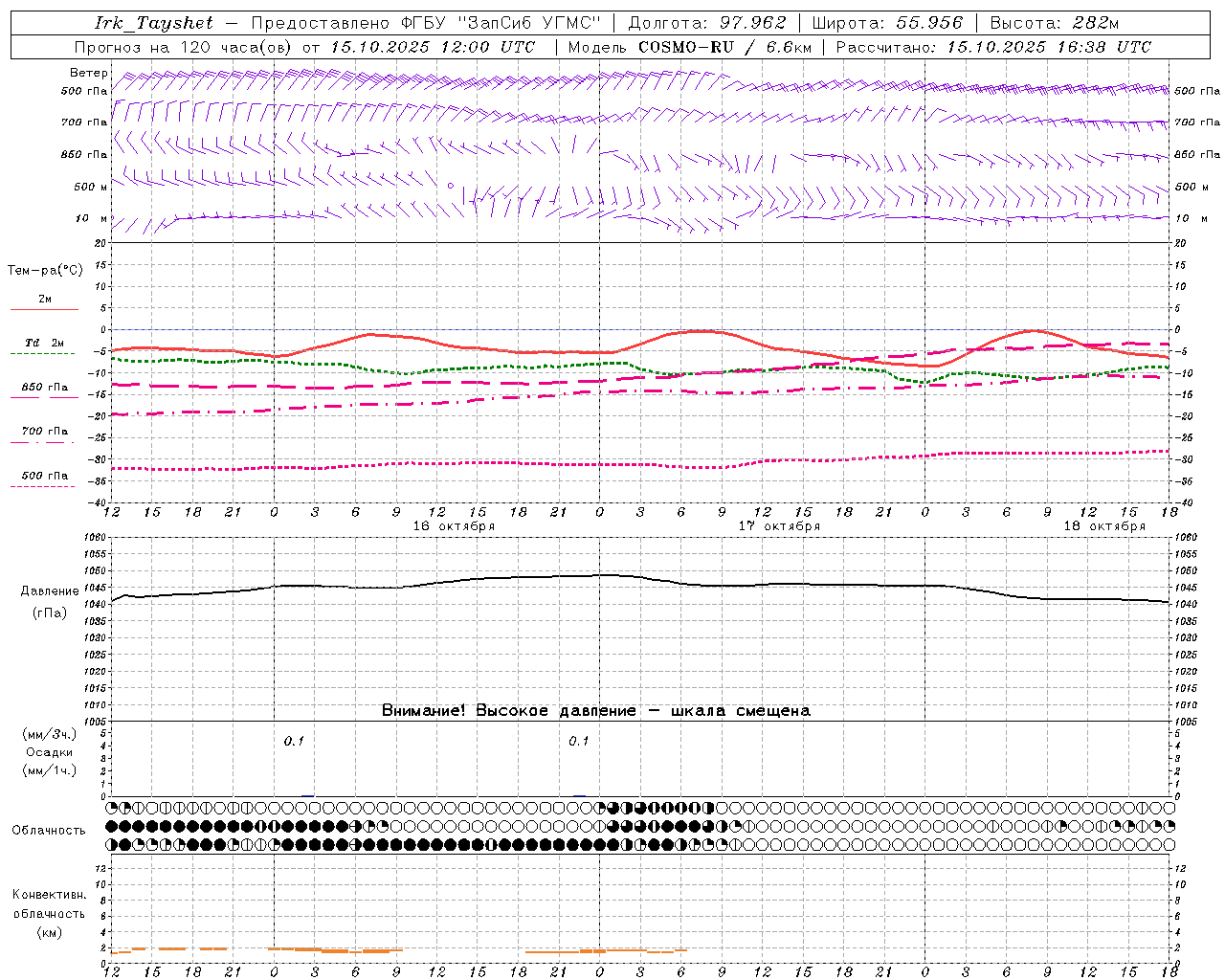
Task: Click the (мм/3ч.) precipitation unit label
Action: [x=49, y=734]
